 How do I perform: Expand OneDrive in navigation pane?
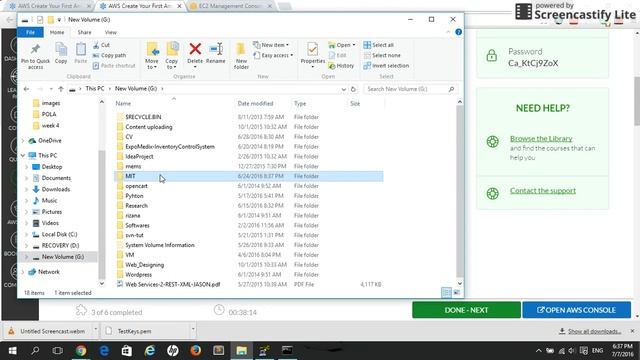[23, 140]
